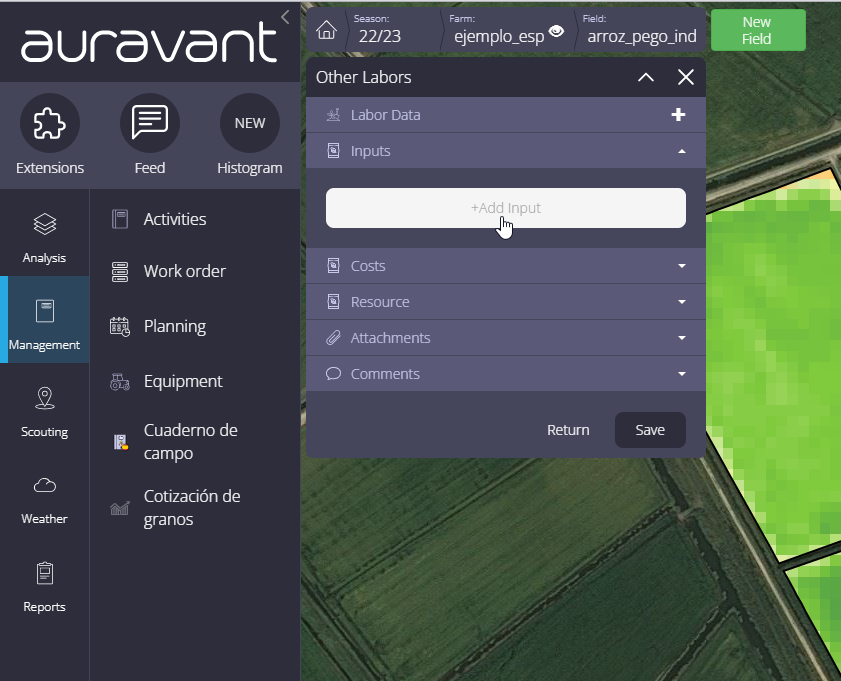Collapse the sidebar with the left chevron
The width and height of the screenshot is (841, 681).
tap(285, 17)
